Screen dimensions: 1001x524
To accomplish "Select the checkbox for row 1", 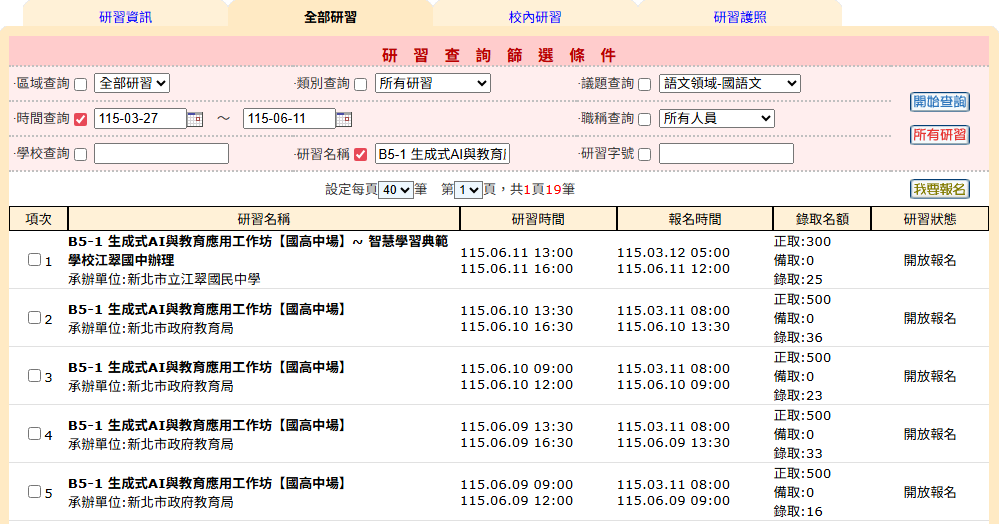I will click(34, 260).
